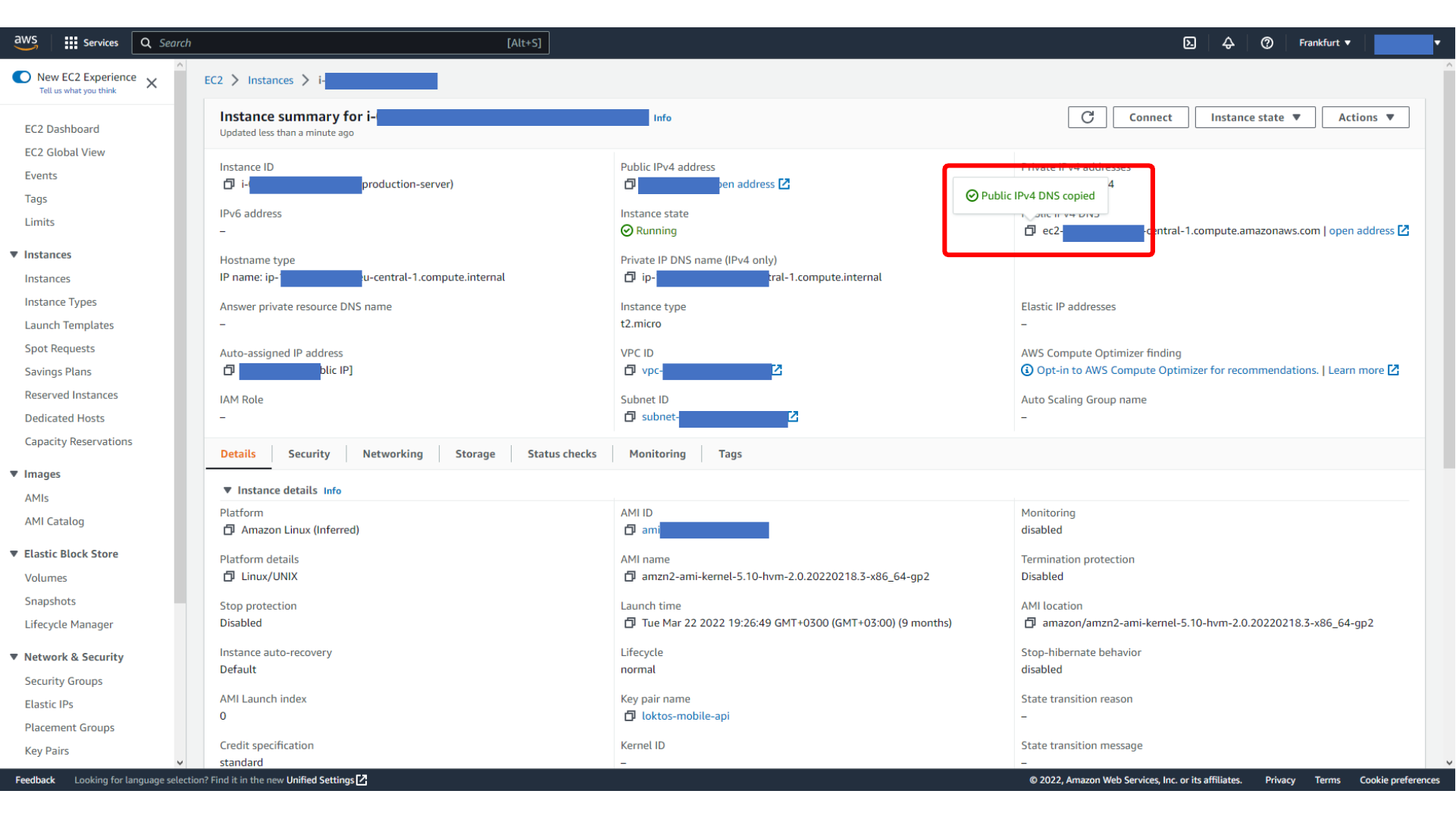Open the notifications bell
Screen dimensions: 1456x819
(1229, 42)
